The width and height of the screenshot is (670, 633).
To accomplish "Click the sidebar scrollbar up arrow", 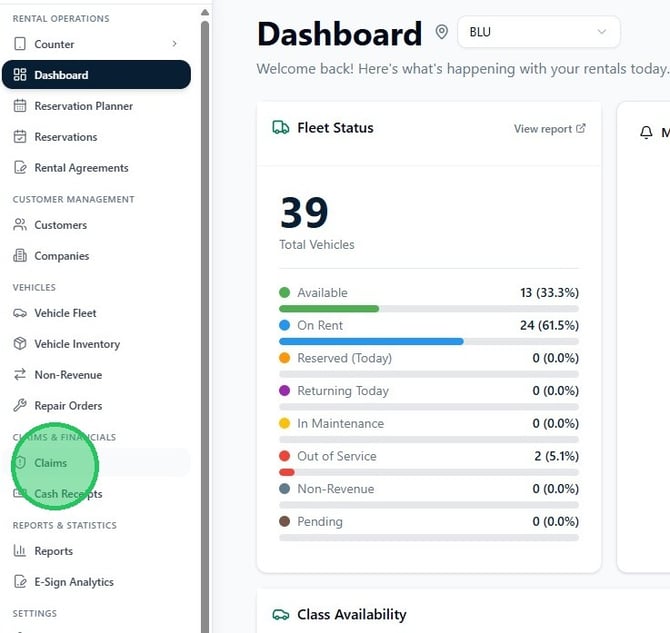I will point(205,12).
